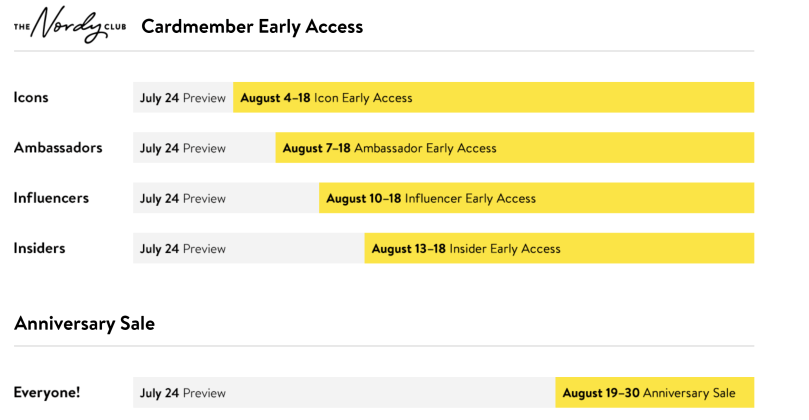Click the August 19–30 Anniversary Sale bar
This screenshot has width=809, height=420.
click(x=654, y=393)
